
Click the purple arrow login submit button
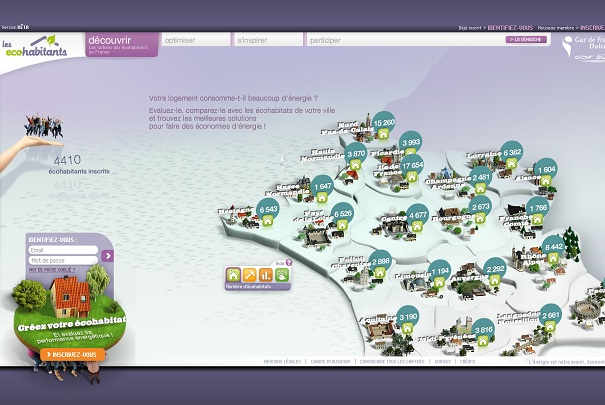(108, 256)
